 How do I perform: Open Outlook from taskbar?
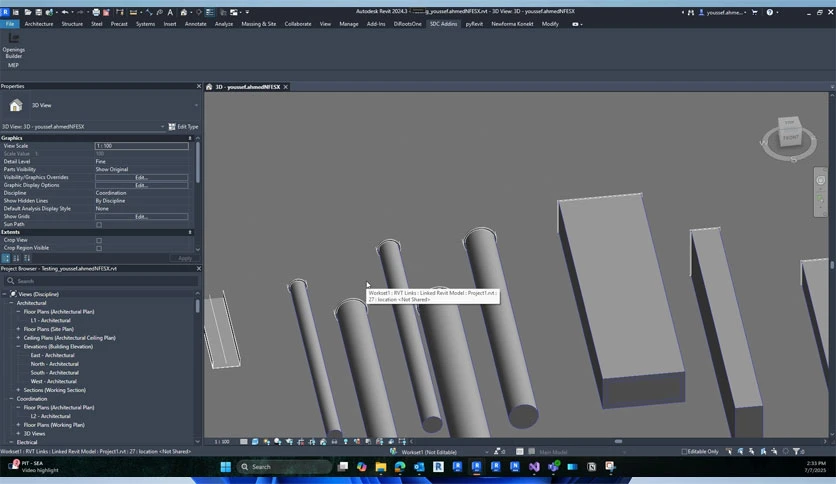coord(419,467)
